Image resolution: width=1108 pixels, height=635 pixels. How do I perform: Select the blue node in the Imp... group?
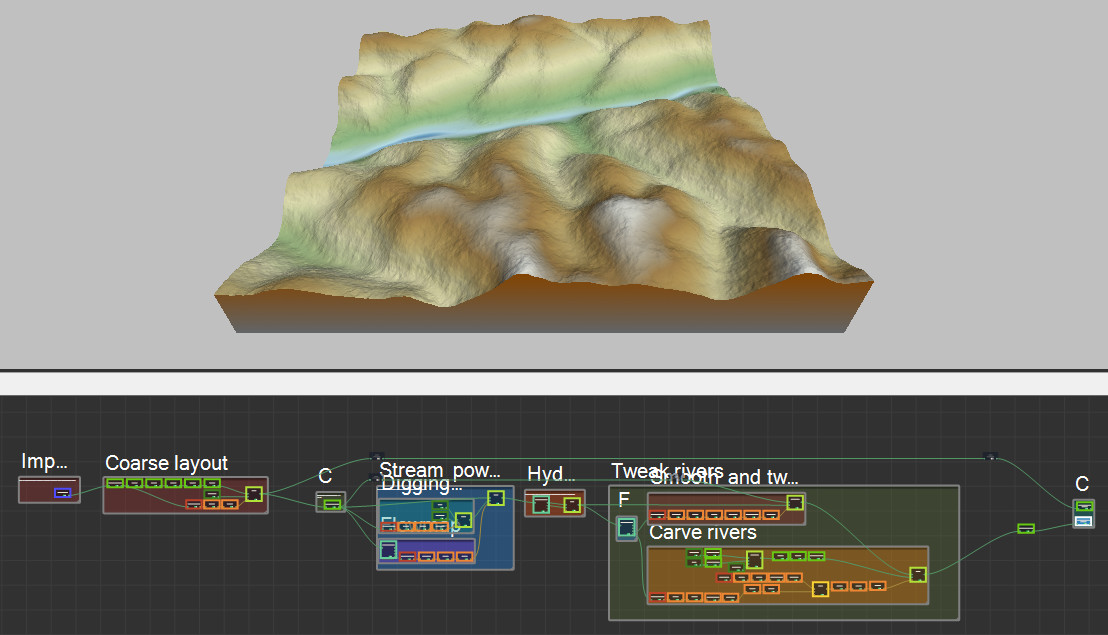tap(62, 493)
